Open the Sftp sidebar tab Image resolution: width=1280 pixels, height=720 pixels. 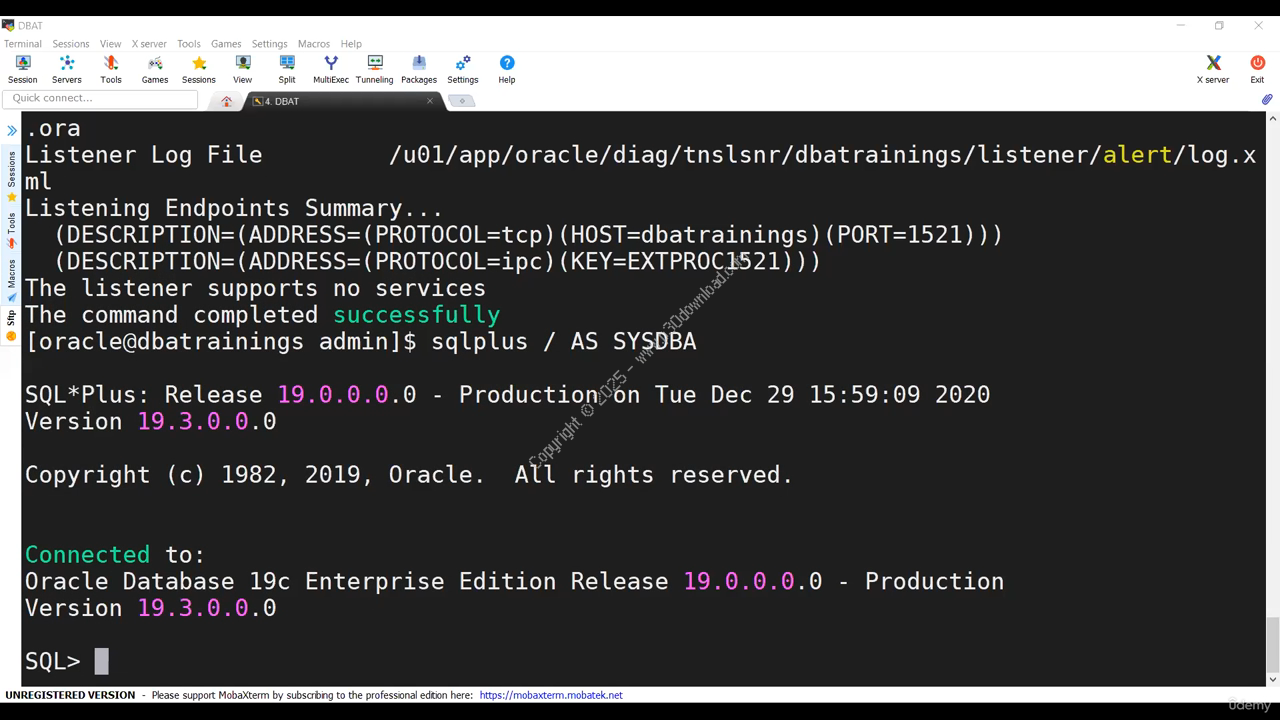tap(11, 325)
